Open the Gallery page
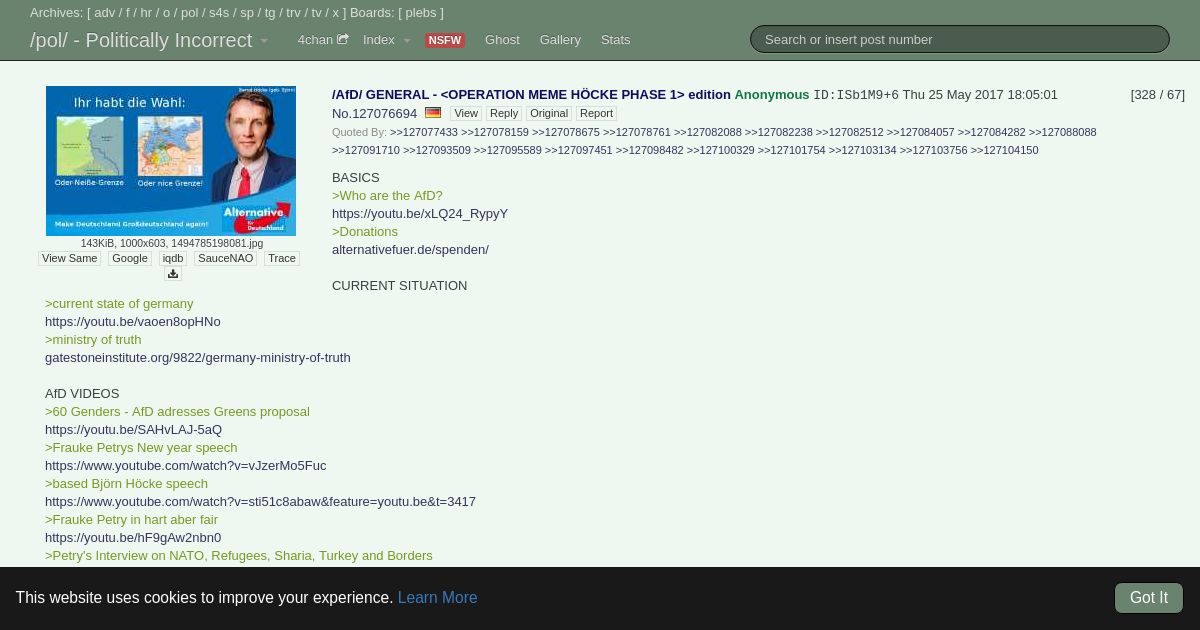This screenshot has height=630, width=1200. pyautogui.click(x=560, y=40)
